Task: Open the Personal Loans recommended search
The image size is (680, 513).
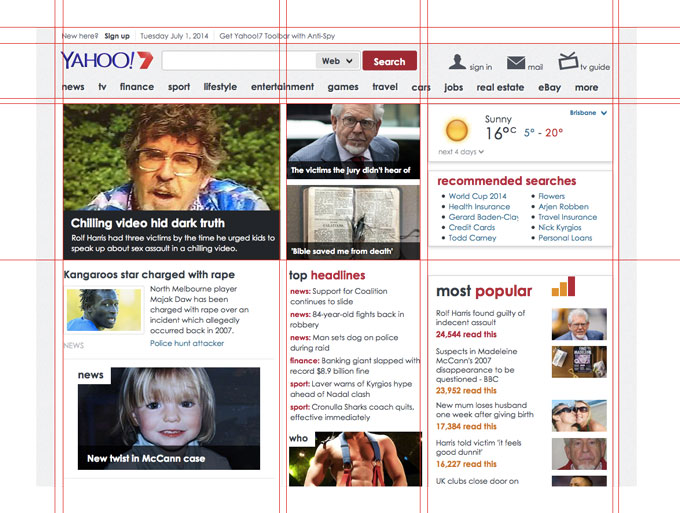Action: click(565, 238)
